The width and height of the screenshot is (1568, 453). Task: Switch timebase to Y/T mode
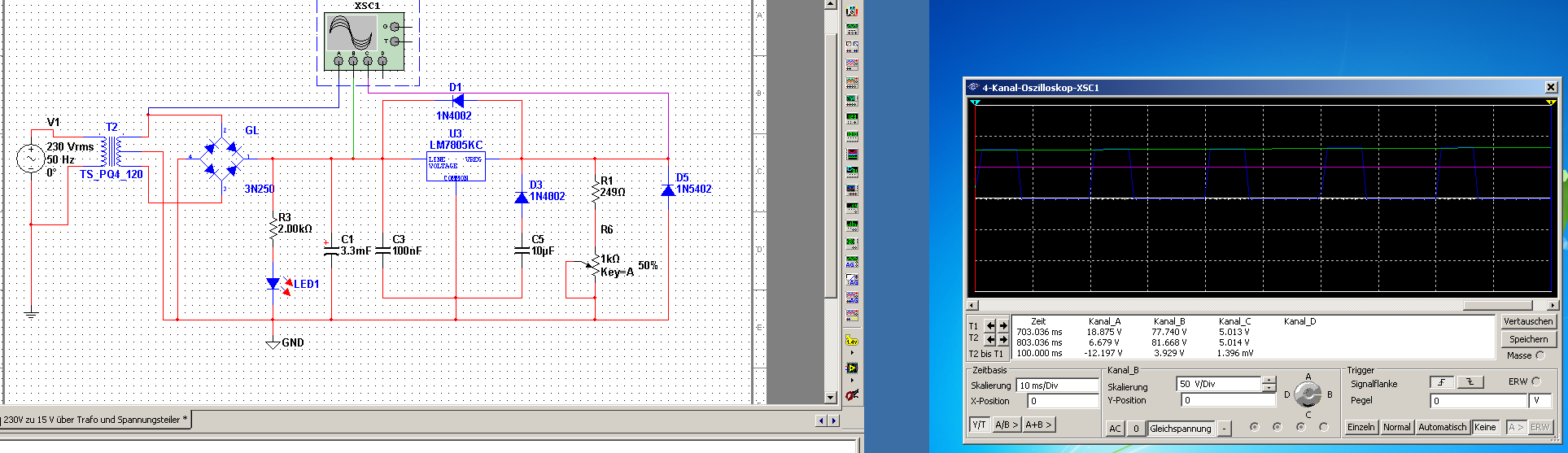click(979, 425)
